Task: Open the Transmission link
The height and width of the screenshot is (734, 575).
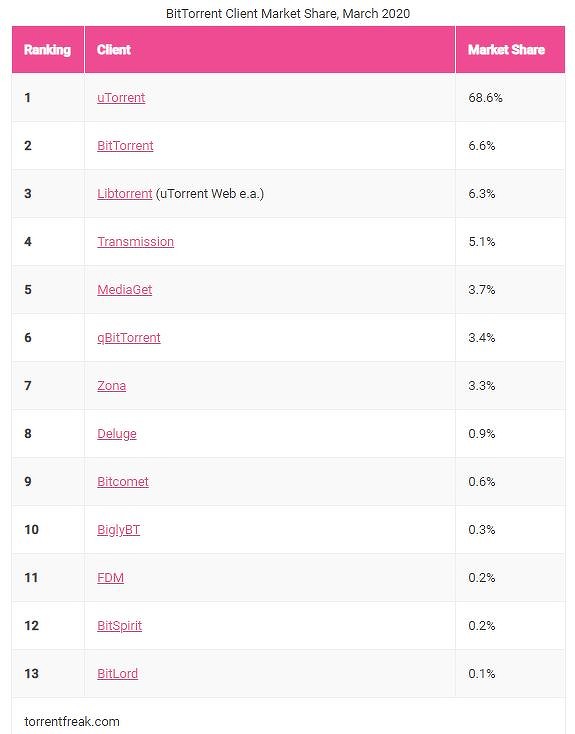Action: (135, 242)
